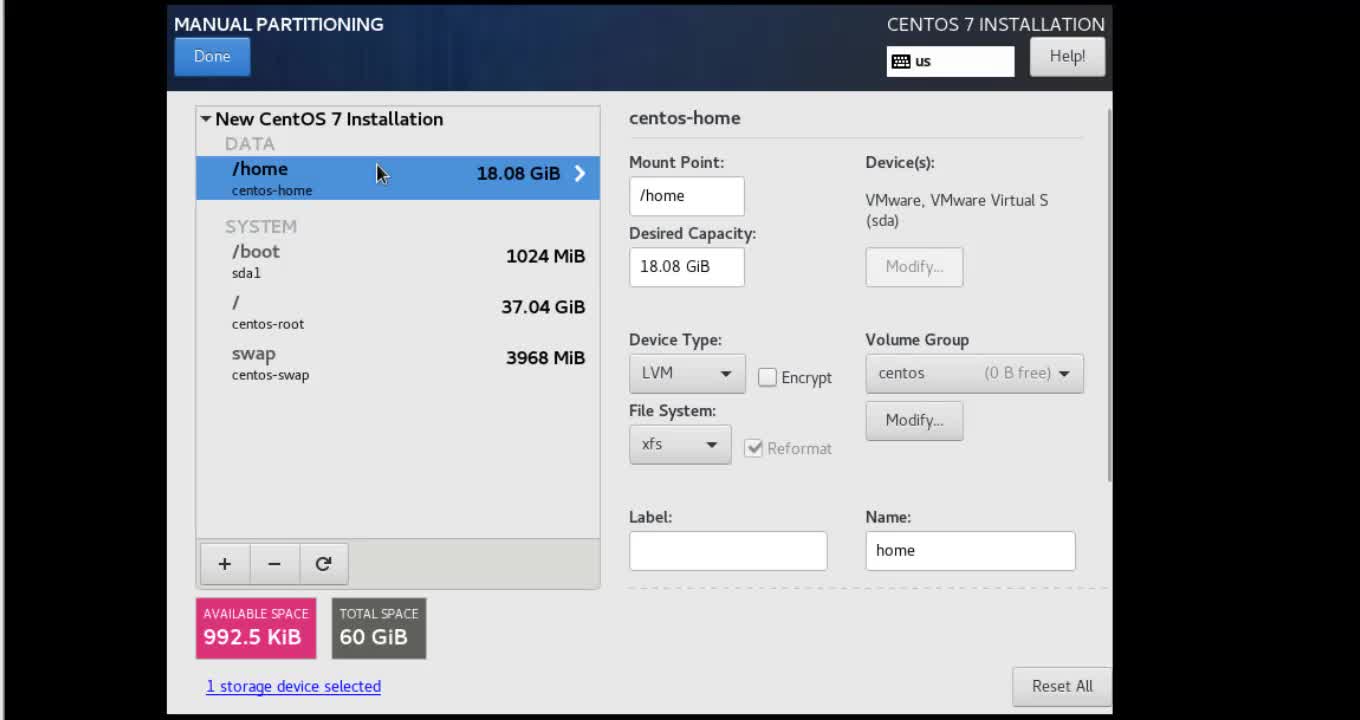Open the Volume Group centos dropdown
Screen dimensions: 1360x720
pyautogui.click(x=974, y=373)
